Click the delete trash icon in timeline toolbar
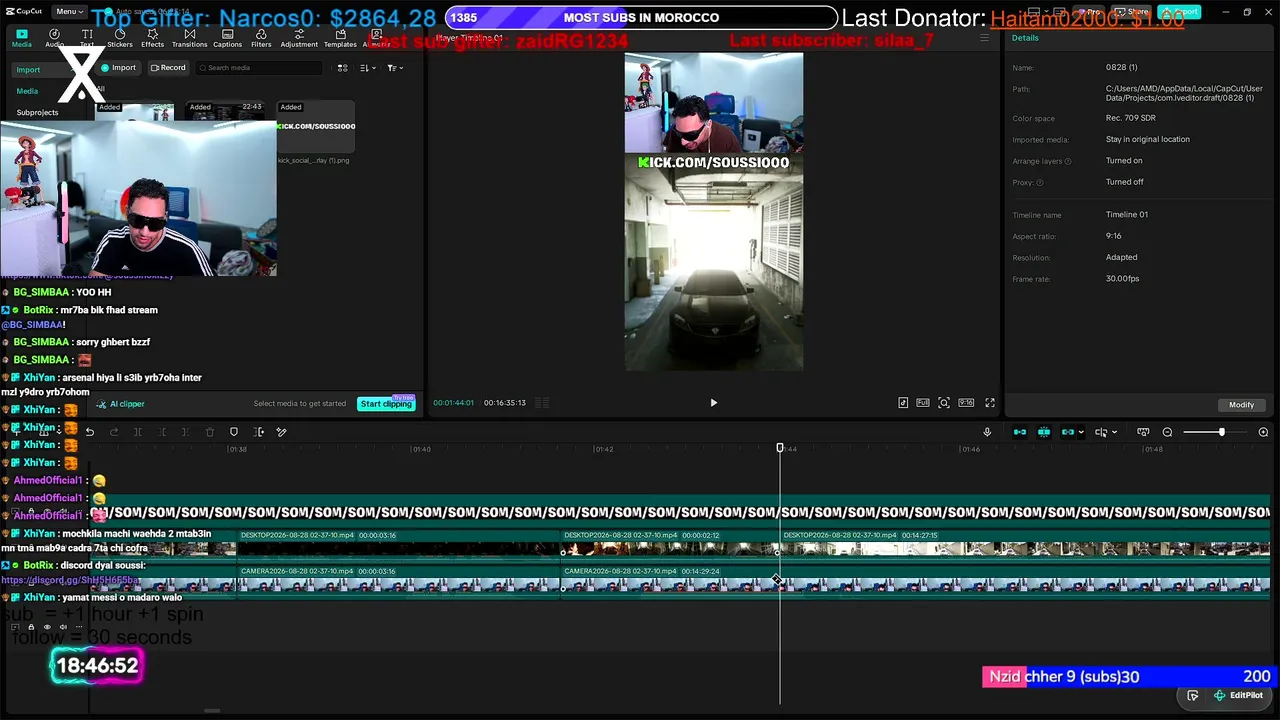The image size is (1280, 720). pyautogui.click(x=210, y=432)
